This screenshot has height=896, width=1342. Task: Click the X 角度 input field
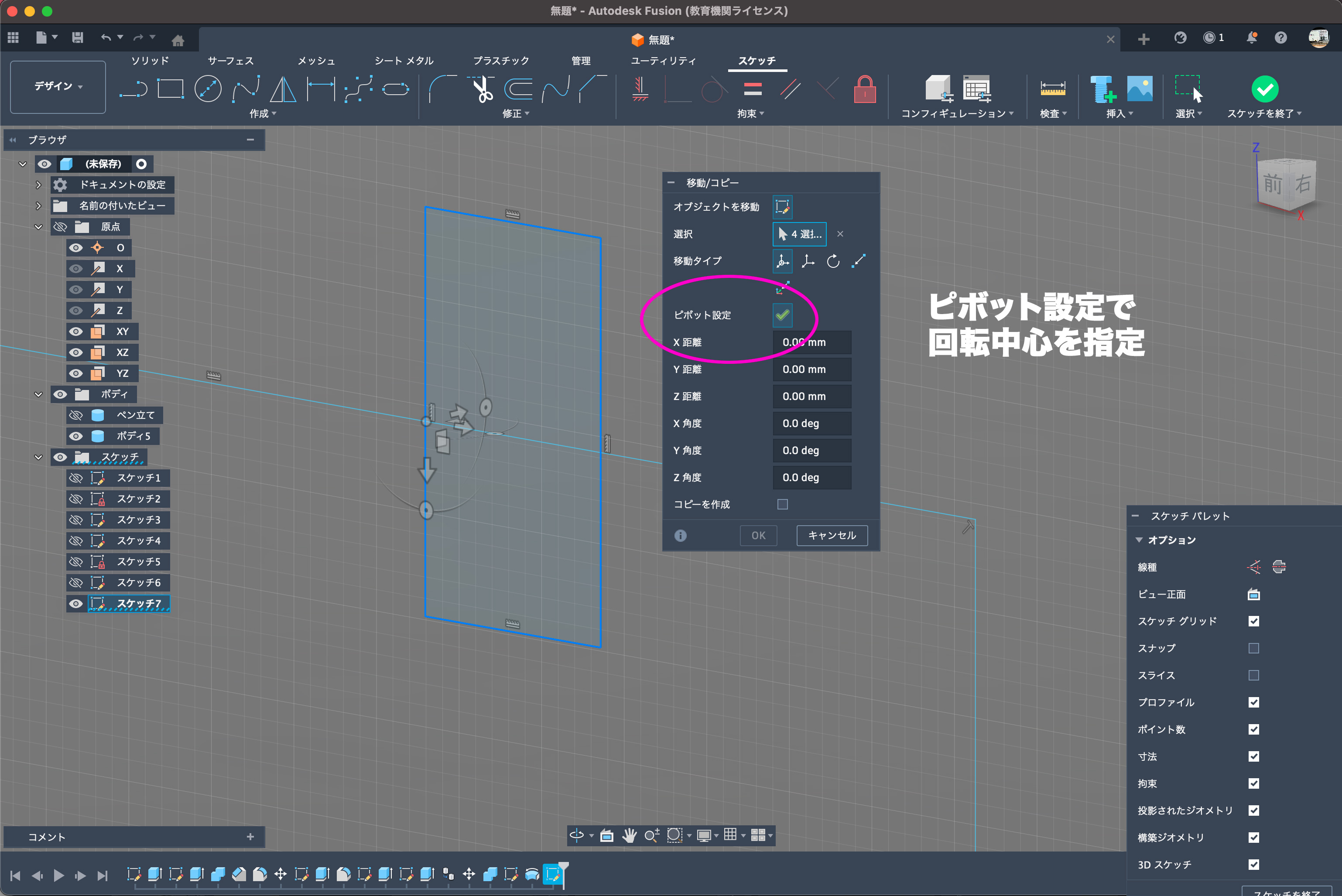tap(811, 424)
